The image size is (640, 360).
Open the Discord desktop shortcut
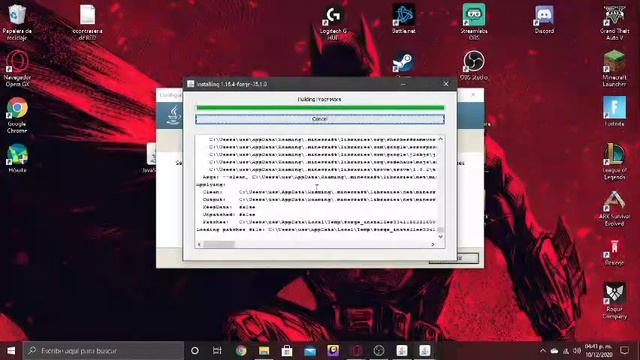[x=544, y=19]
